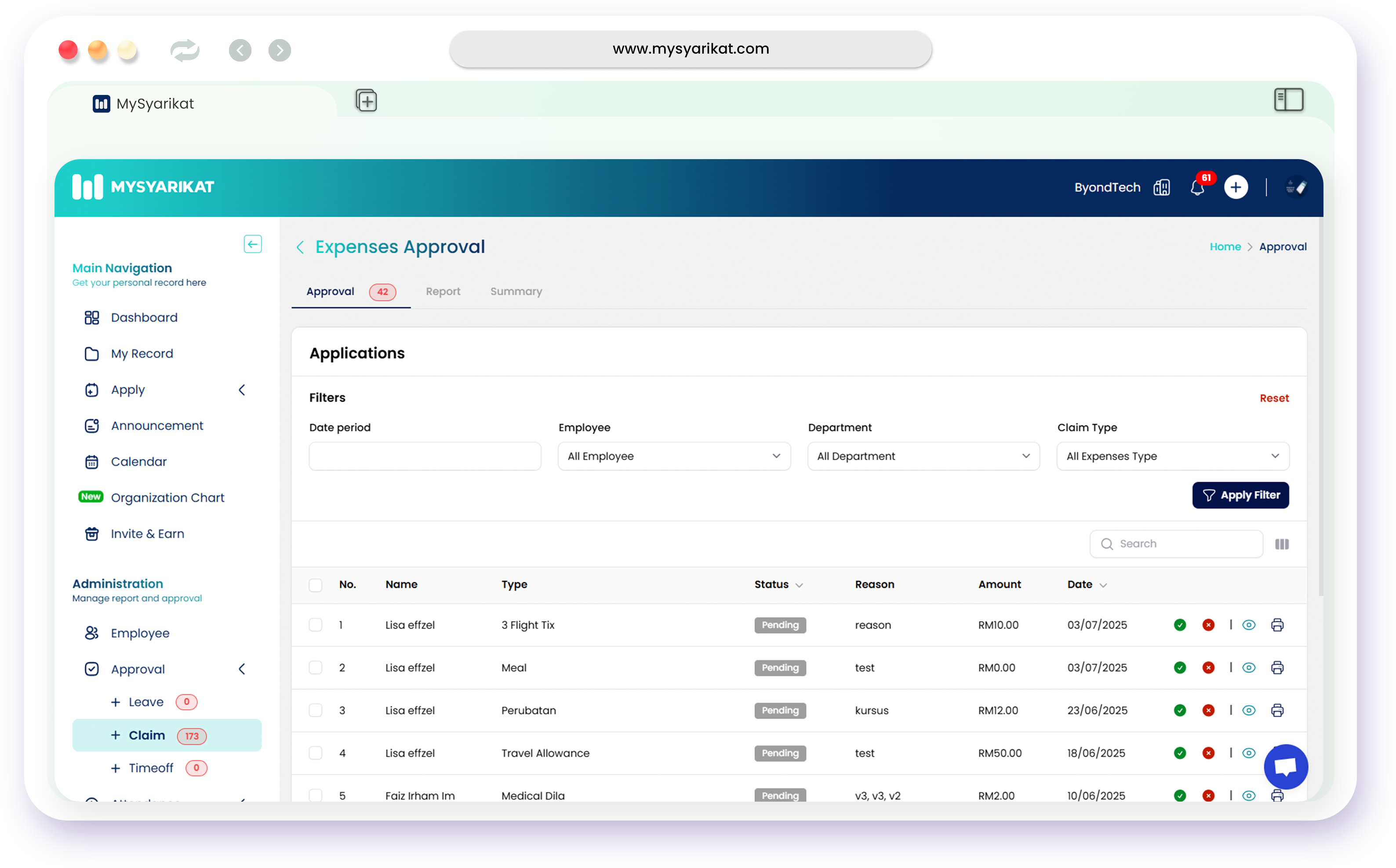Click the back chevron beside Expenses Approval

tap(300, 247)
